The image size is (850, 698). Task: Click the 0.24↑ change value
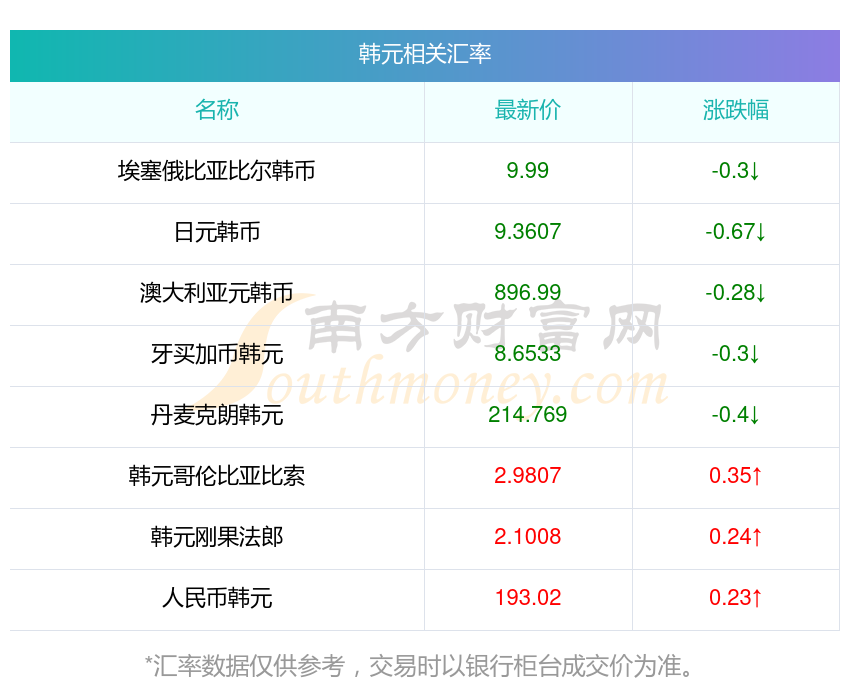coord(736,537)
